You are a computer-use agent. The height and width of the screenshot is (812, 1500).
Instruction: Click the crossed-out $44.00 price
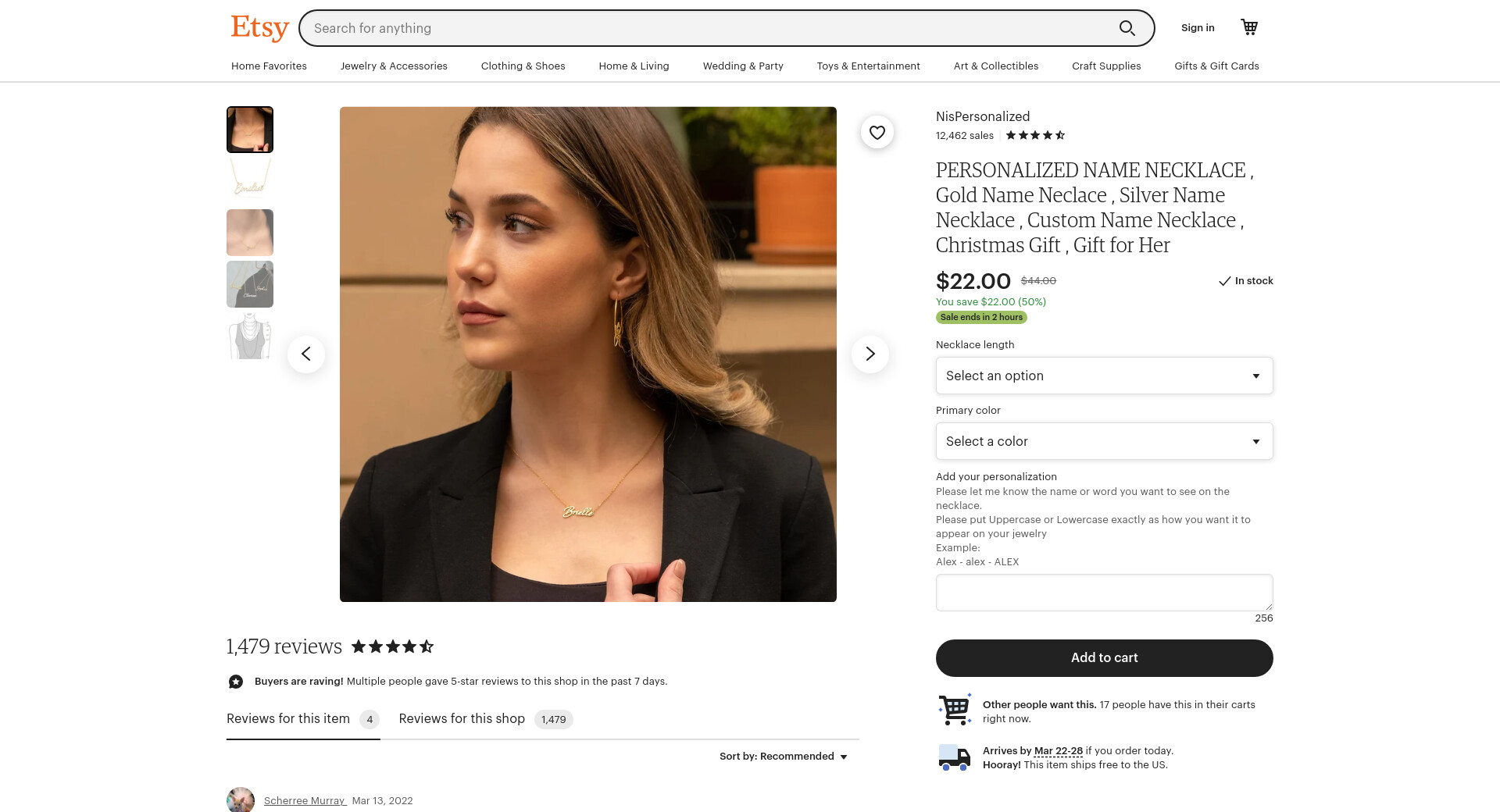click(1038, 281)
